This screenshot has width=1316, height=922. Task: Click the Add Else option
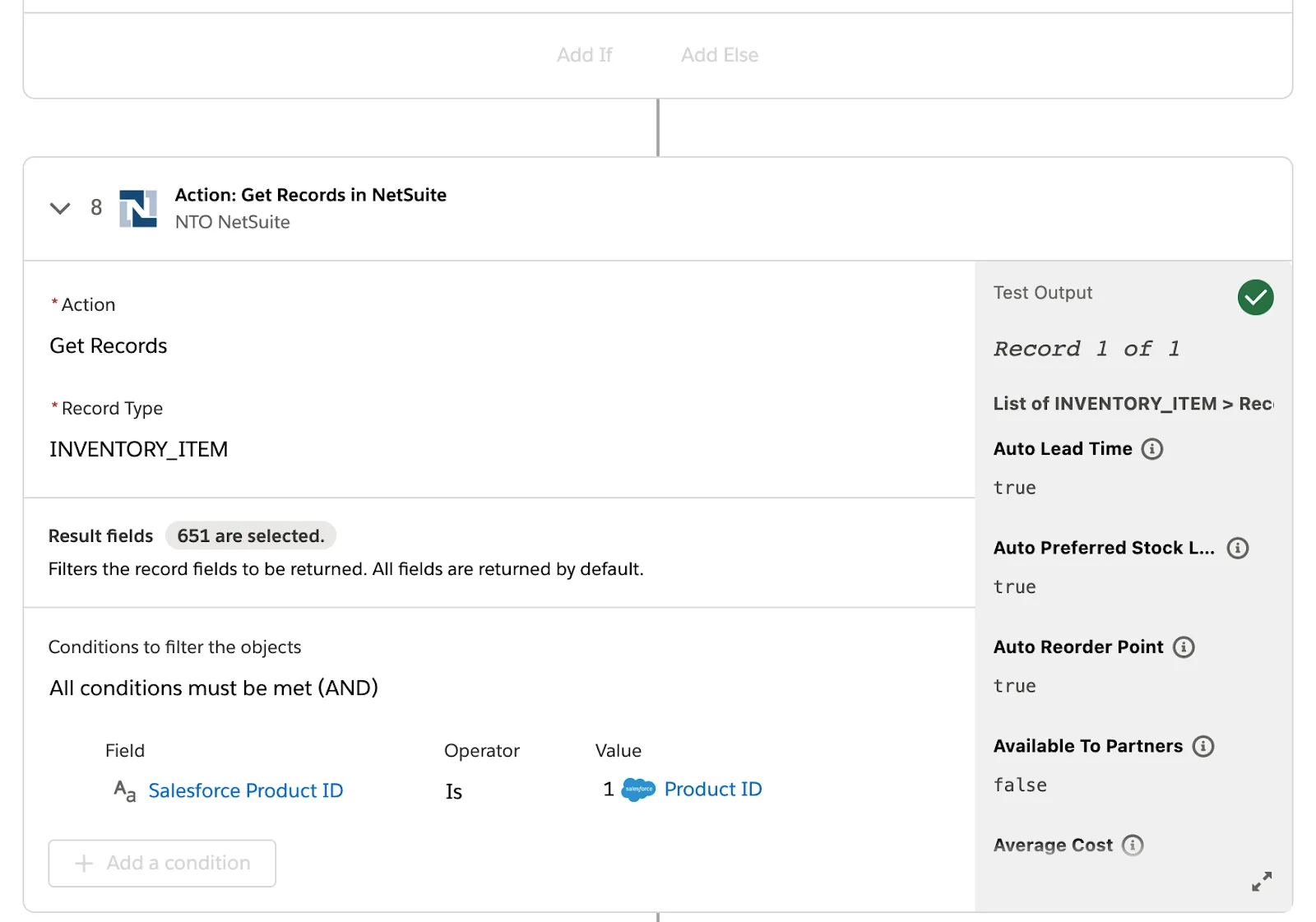click(x=719, y=54)
